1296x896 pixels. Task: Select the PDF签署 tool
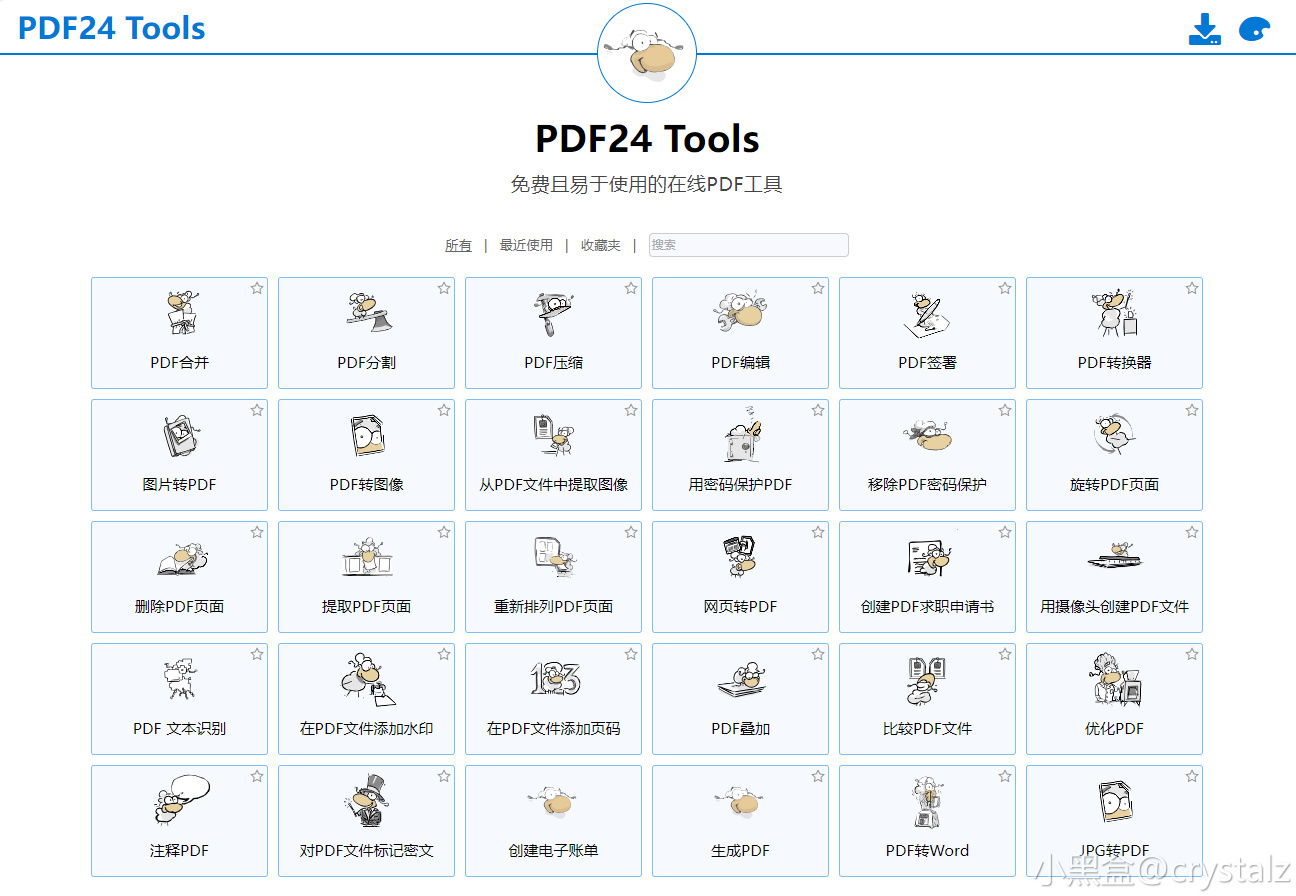point(927,333)
